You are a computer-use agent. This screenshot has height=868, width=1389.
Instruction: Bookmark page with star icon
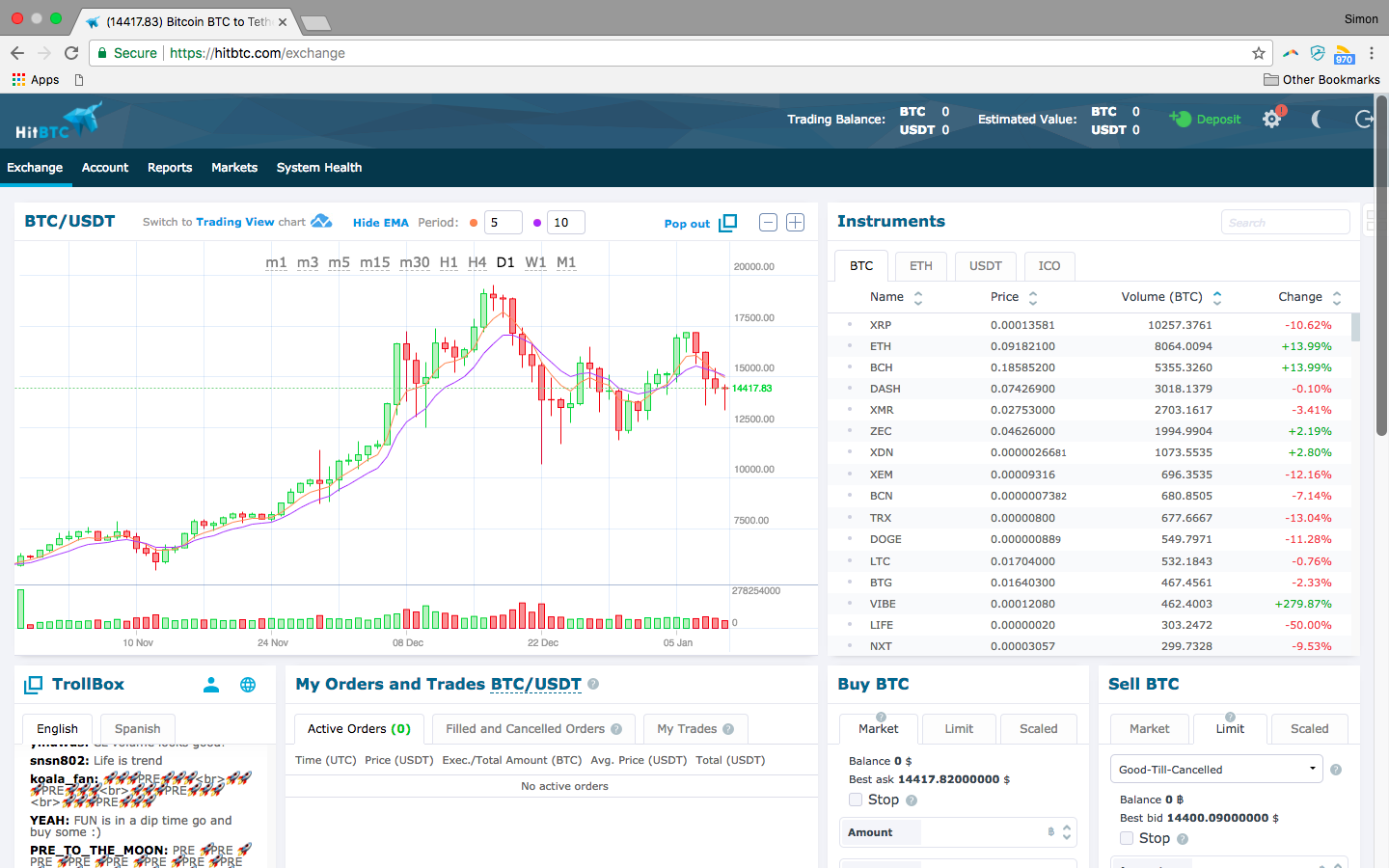[1258, 53]
